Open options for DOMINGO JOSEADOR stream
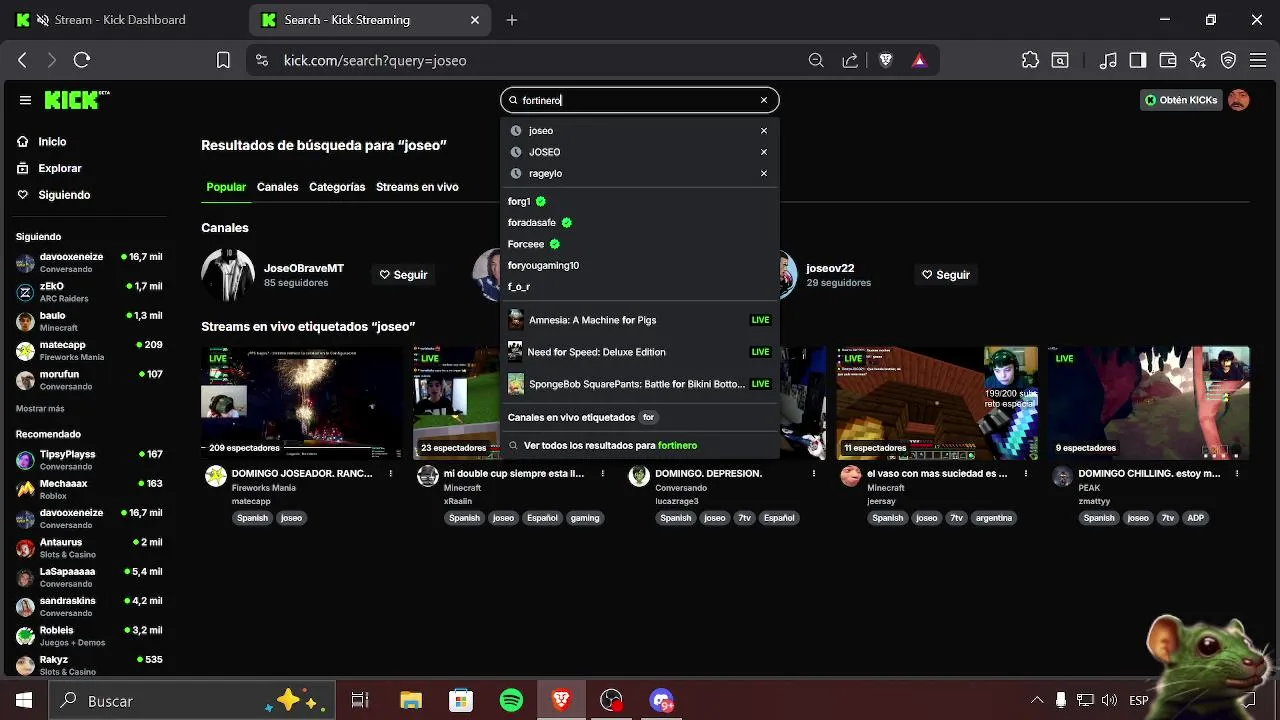Screen dimensions: 1280x720 (x=391, y=474)
